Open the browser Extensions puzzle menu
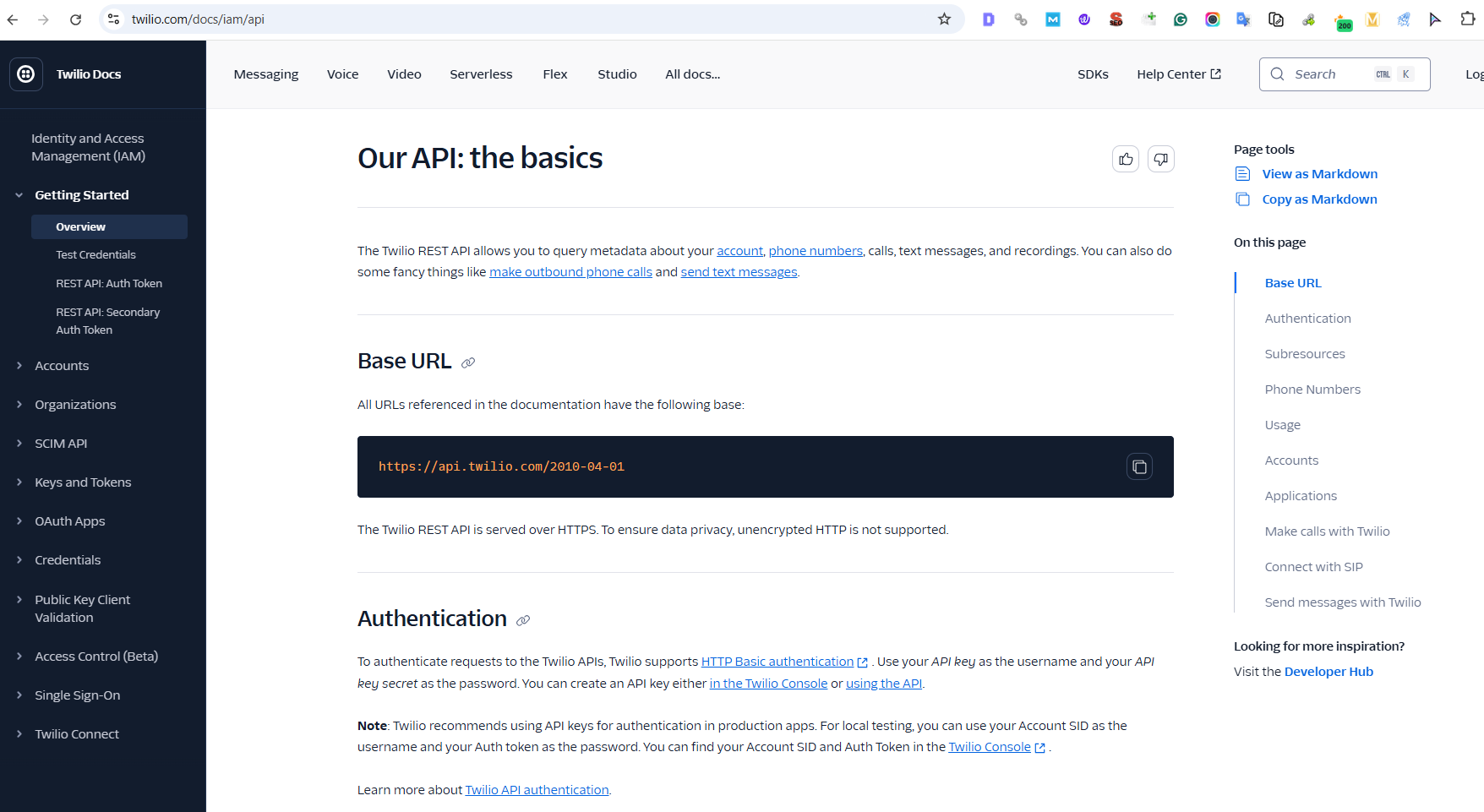The image size is (1484, 812). point(1467,19)
